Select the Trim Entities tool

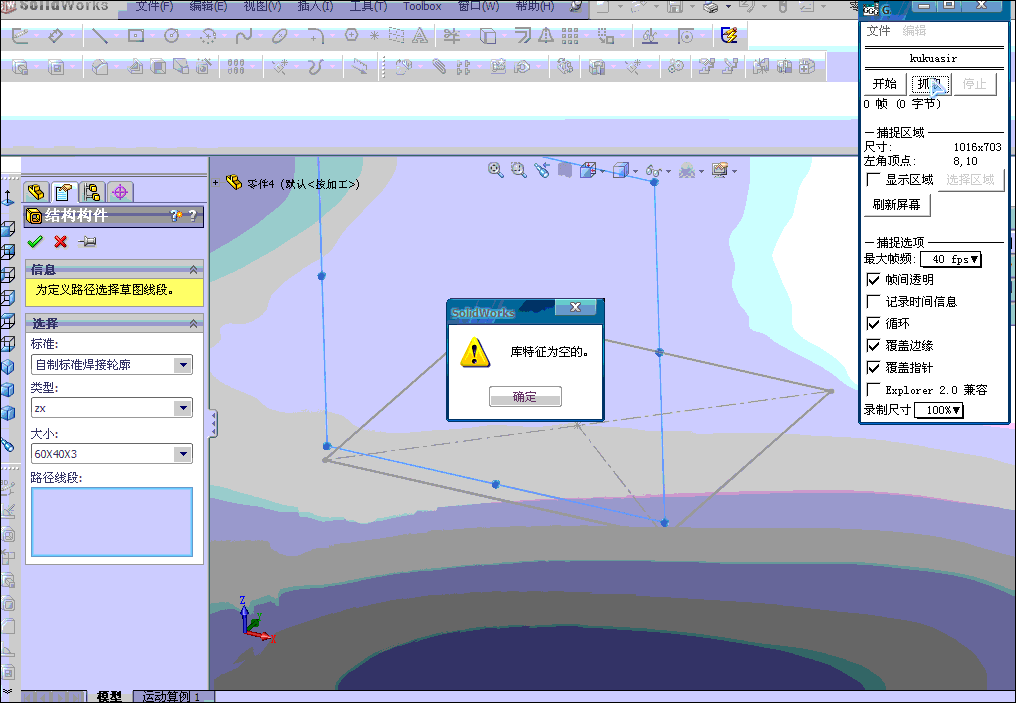click(x=452, y=36)
